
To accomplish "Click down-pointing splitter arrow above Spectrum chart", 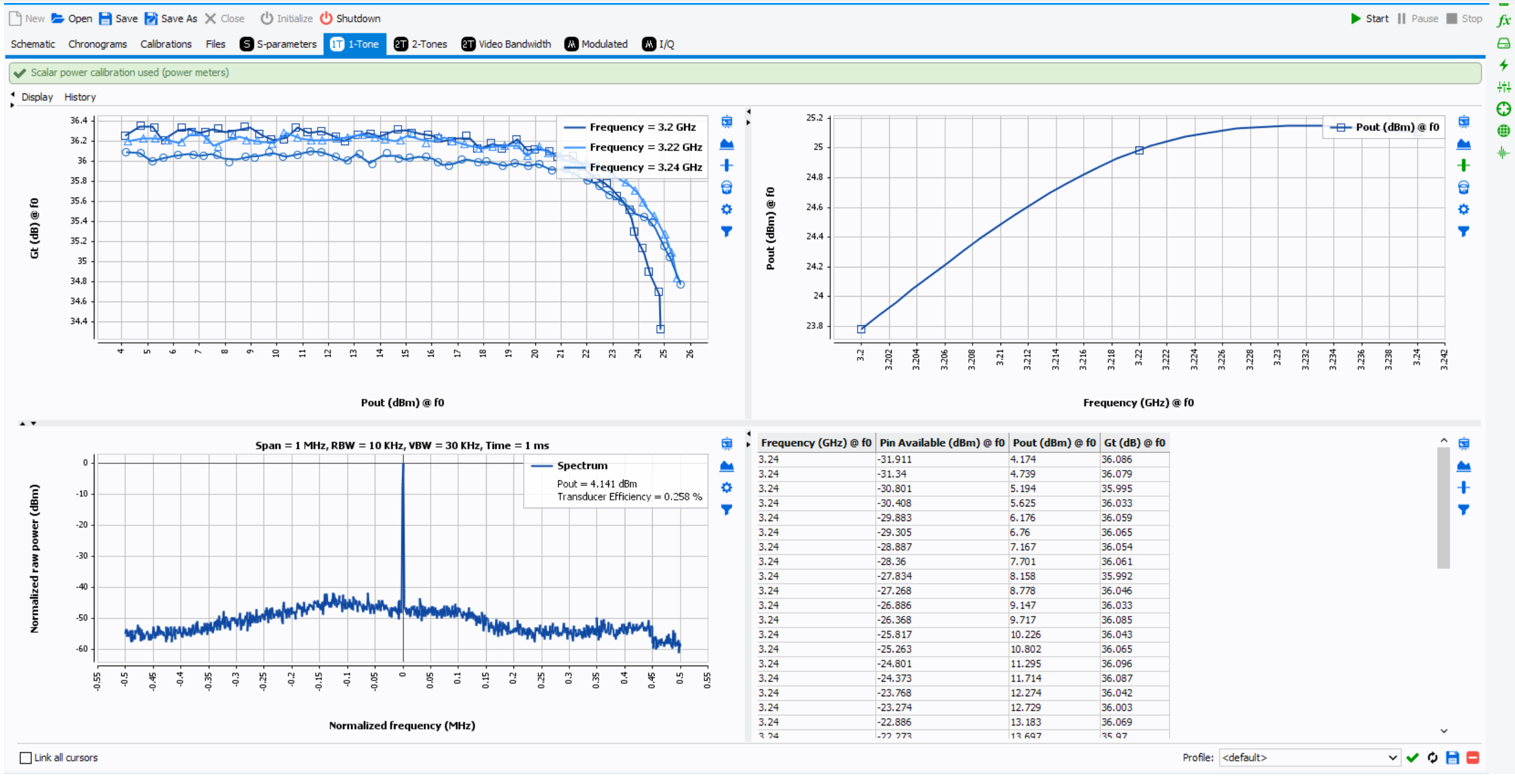I will click(x=33, y=424).
